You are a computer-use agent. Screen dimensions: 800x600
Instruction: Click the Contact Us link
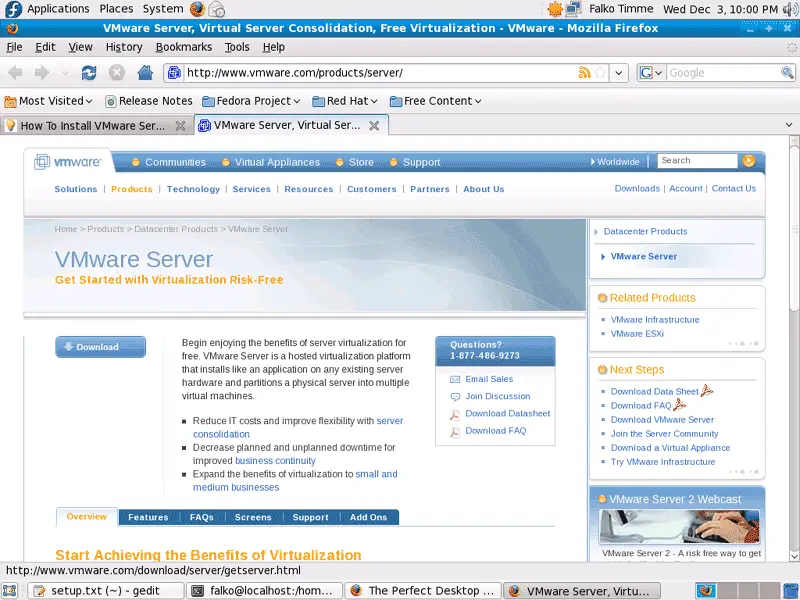pyautogui.click(x=734, y=188)
